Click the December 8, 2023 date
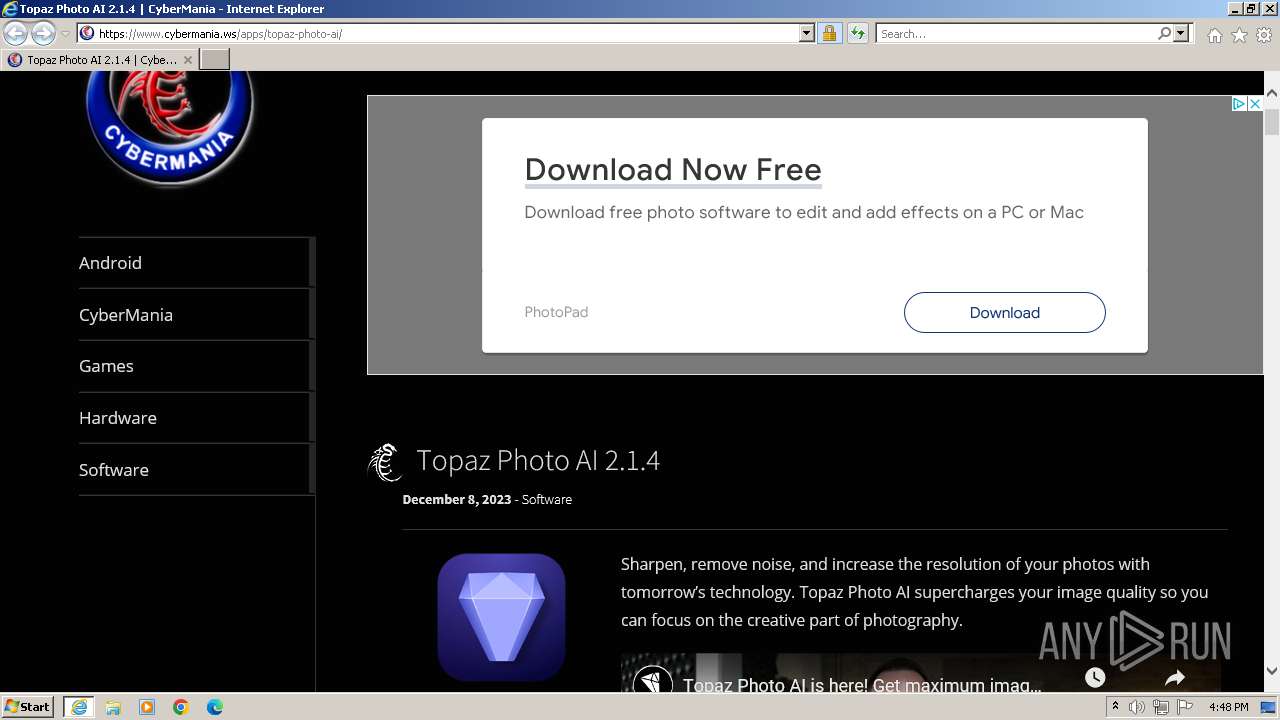 457,499
